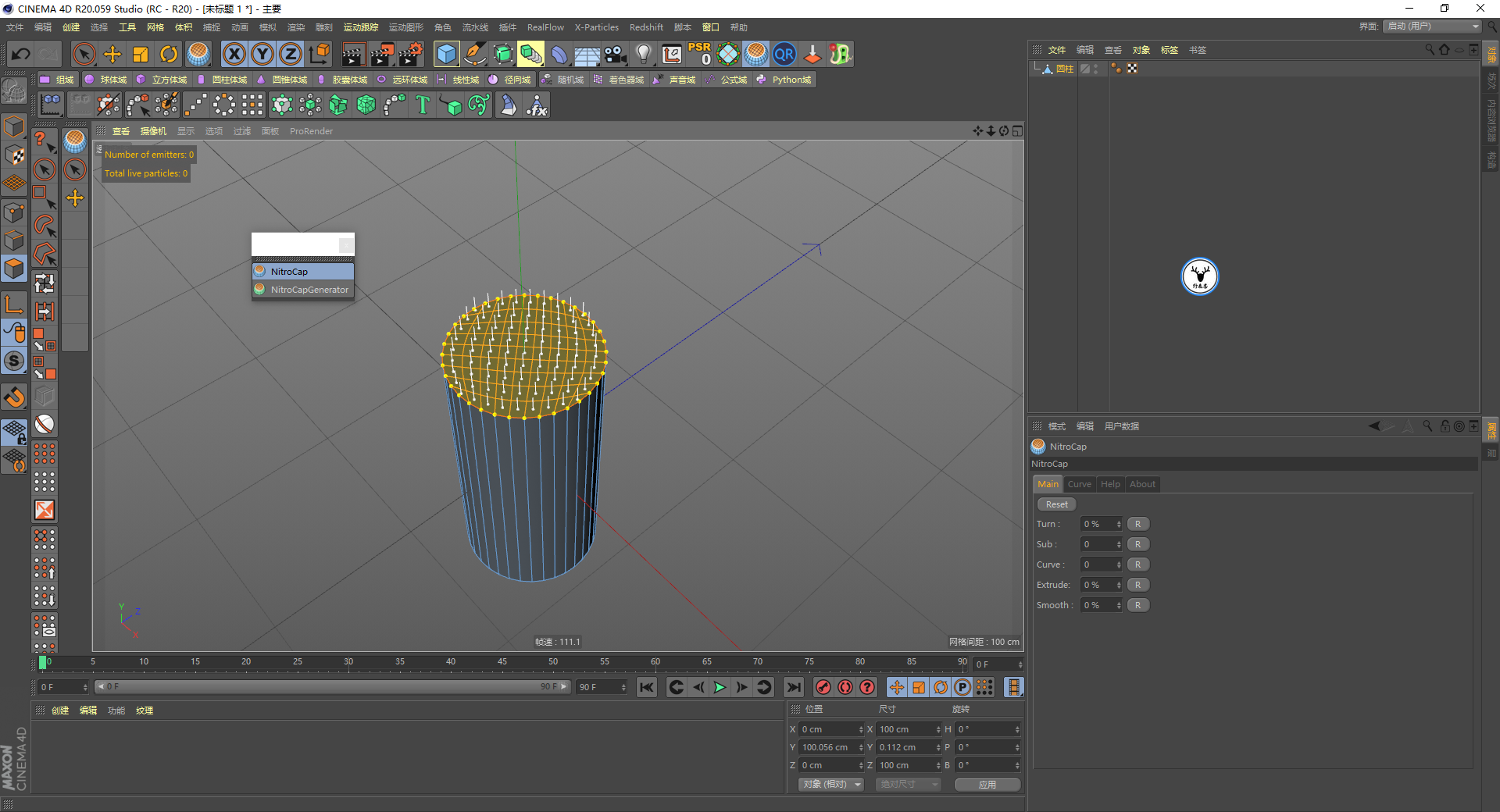Click frame 45 on the timeline ruler
The height and width of the screenshot is (812, 1500).
coord(502,662)
